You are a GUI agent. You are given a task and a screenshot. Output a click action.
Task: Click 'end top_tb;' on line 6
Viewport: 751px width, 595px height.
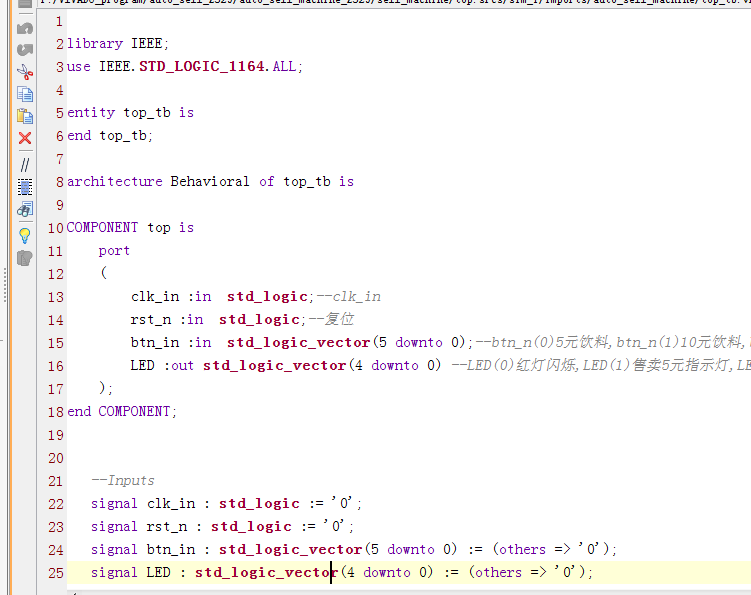(x=110, y=136)
